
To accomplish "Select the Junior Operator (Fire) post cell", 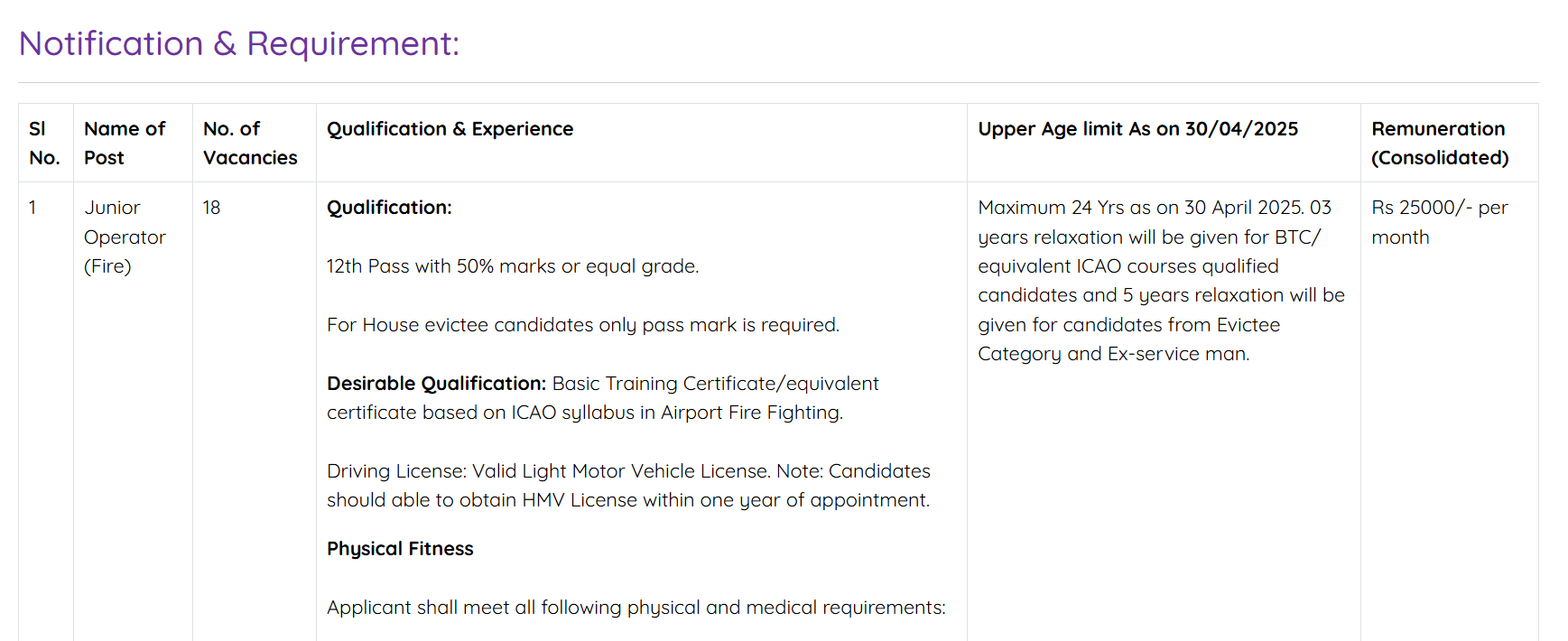I will [125, 237].
